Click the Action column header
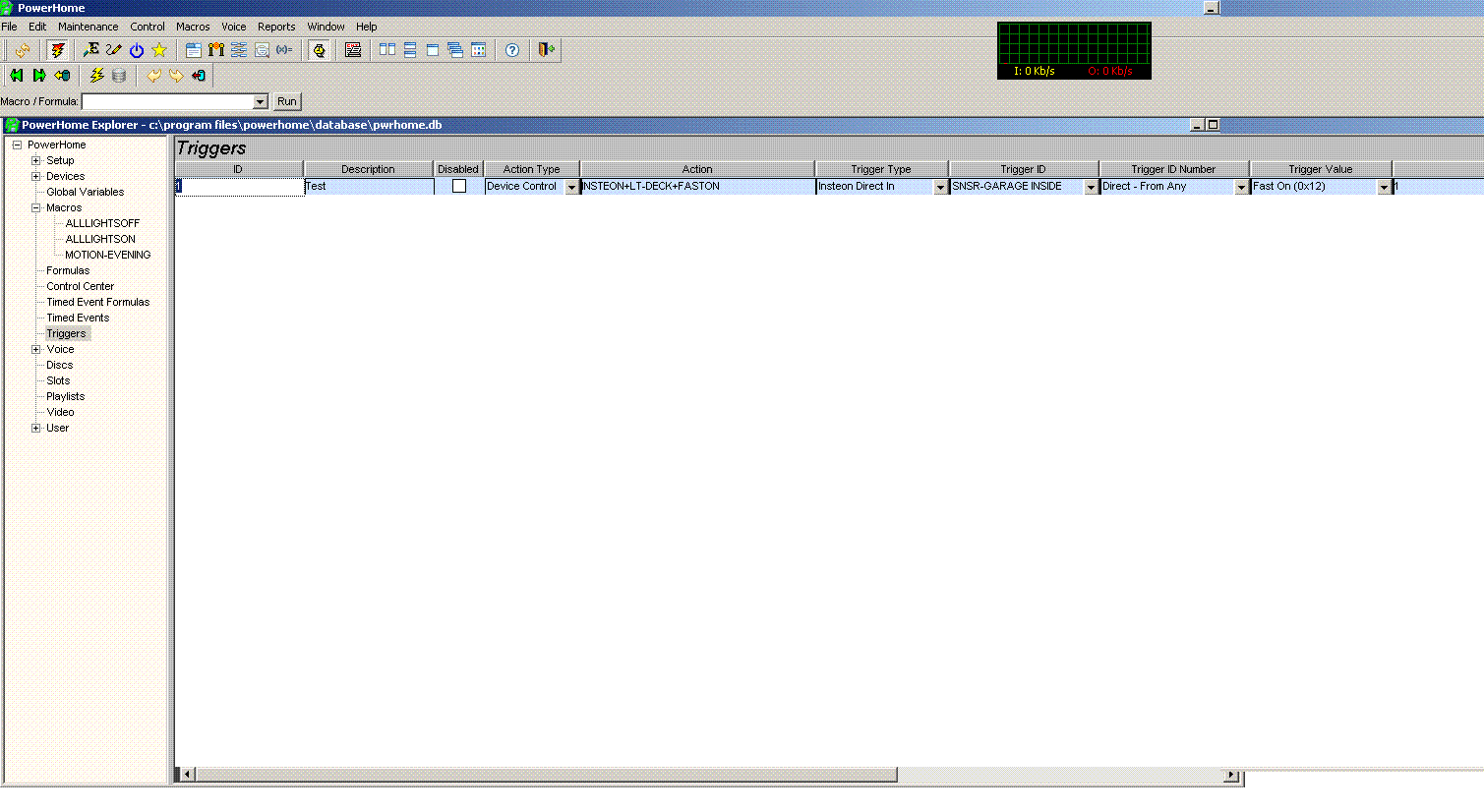This screenshot has width=1484, height=812. coord(697,169)
